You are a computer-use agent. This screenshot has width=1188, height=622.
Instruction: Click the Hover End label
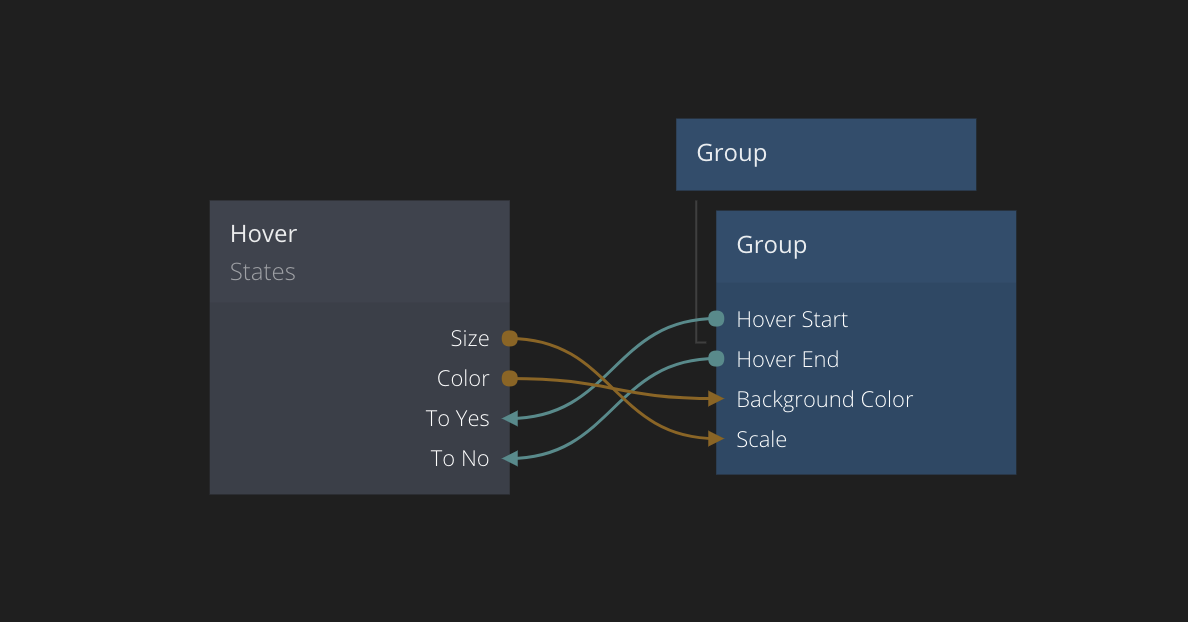[x=788, y=360]
